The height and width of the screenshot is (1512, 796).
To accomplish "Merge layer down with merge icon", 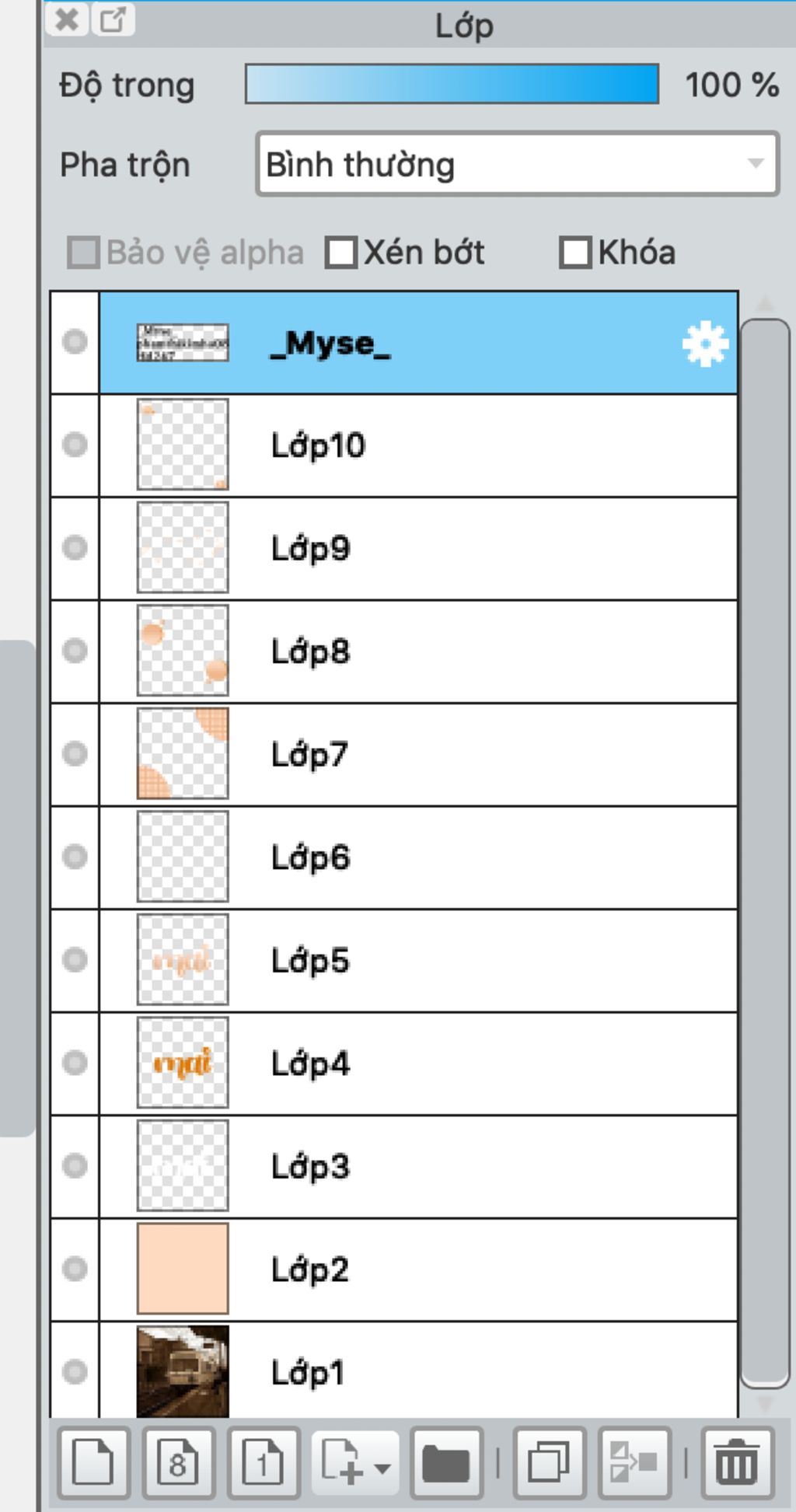I will [634, 1463].
